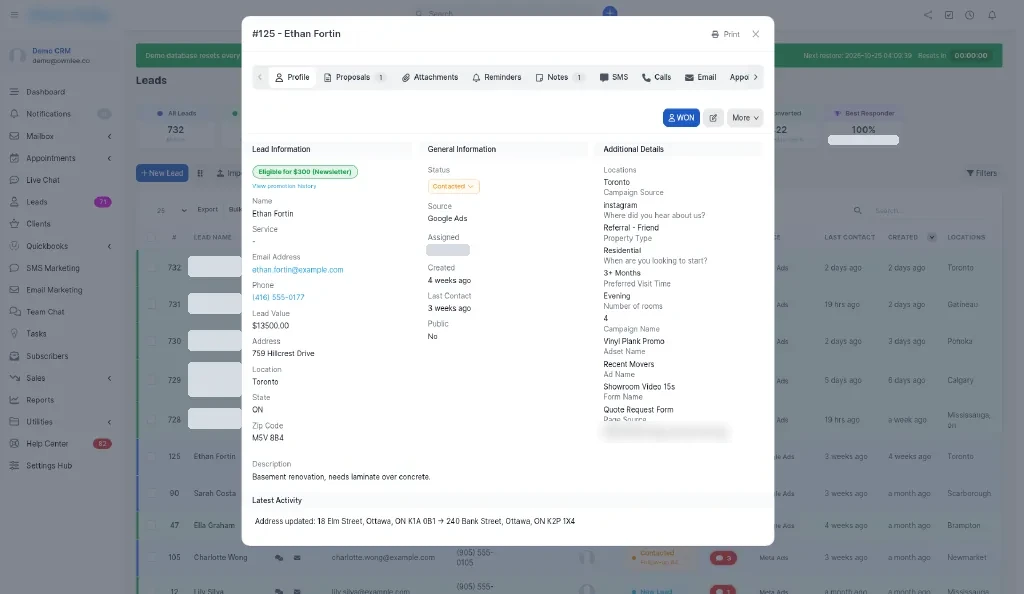Click the hamburger menu icon in sidebar header
The width and height of the screenshot is (1024, 594).
[x=14, y=14]
